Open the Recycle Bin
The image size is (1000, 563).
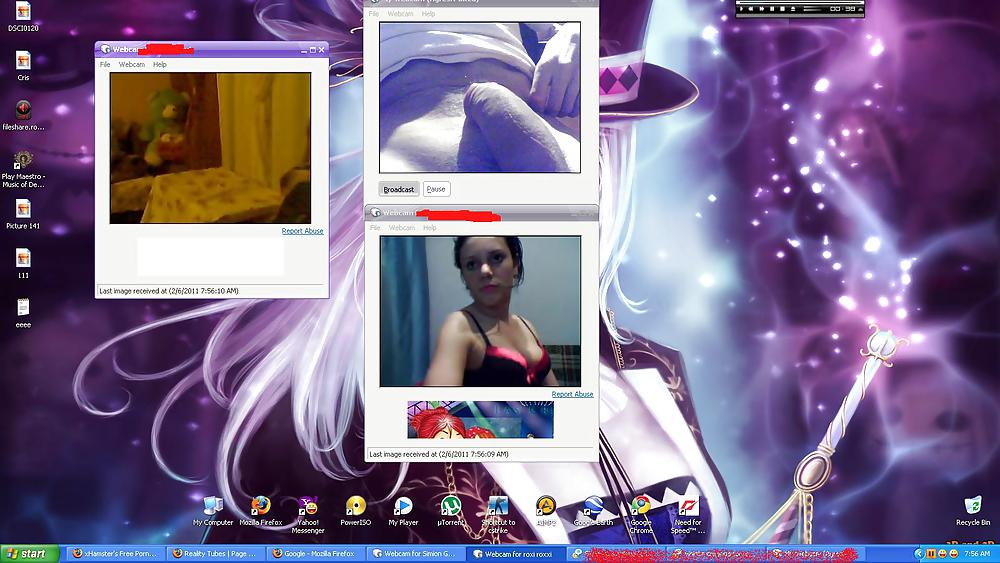[973, 511]
